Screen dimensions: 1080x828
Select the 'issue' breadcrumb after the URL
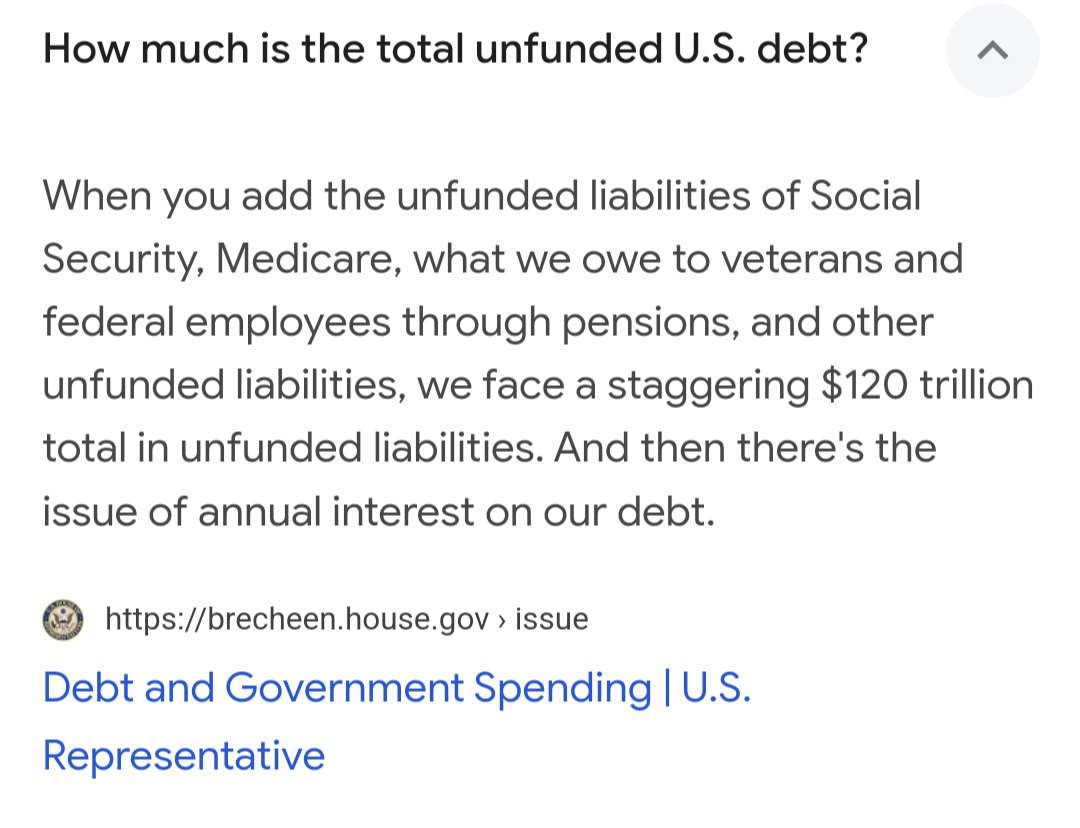(552, 619)
